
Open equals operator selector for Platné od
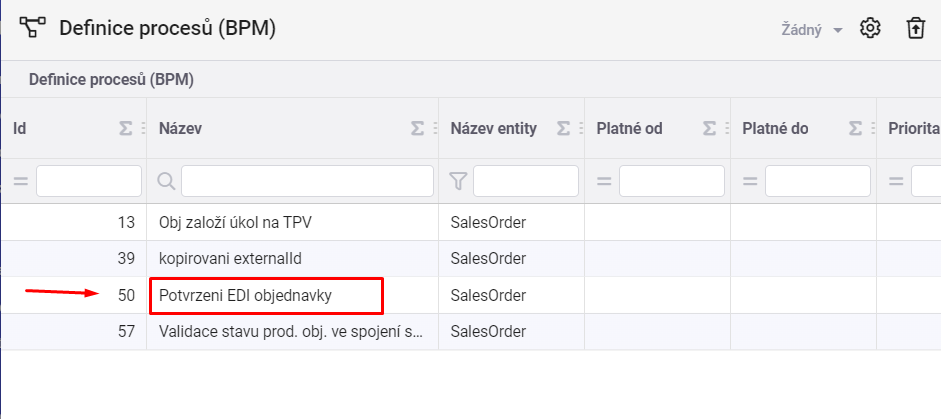[x=604, y=181]
